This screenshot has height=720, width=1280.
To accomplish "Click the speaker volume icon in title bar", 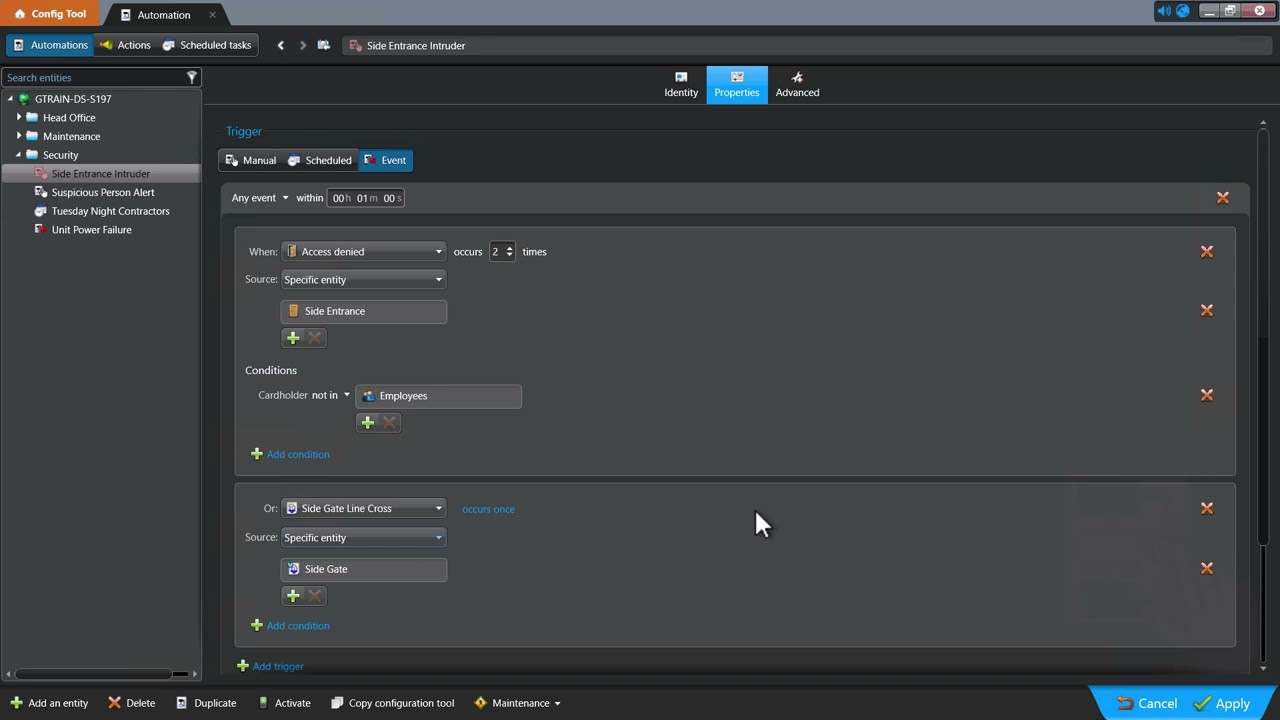I will (1164, 11).
